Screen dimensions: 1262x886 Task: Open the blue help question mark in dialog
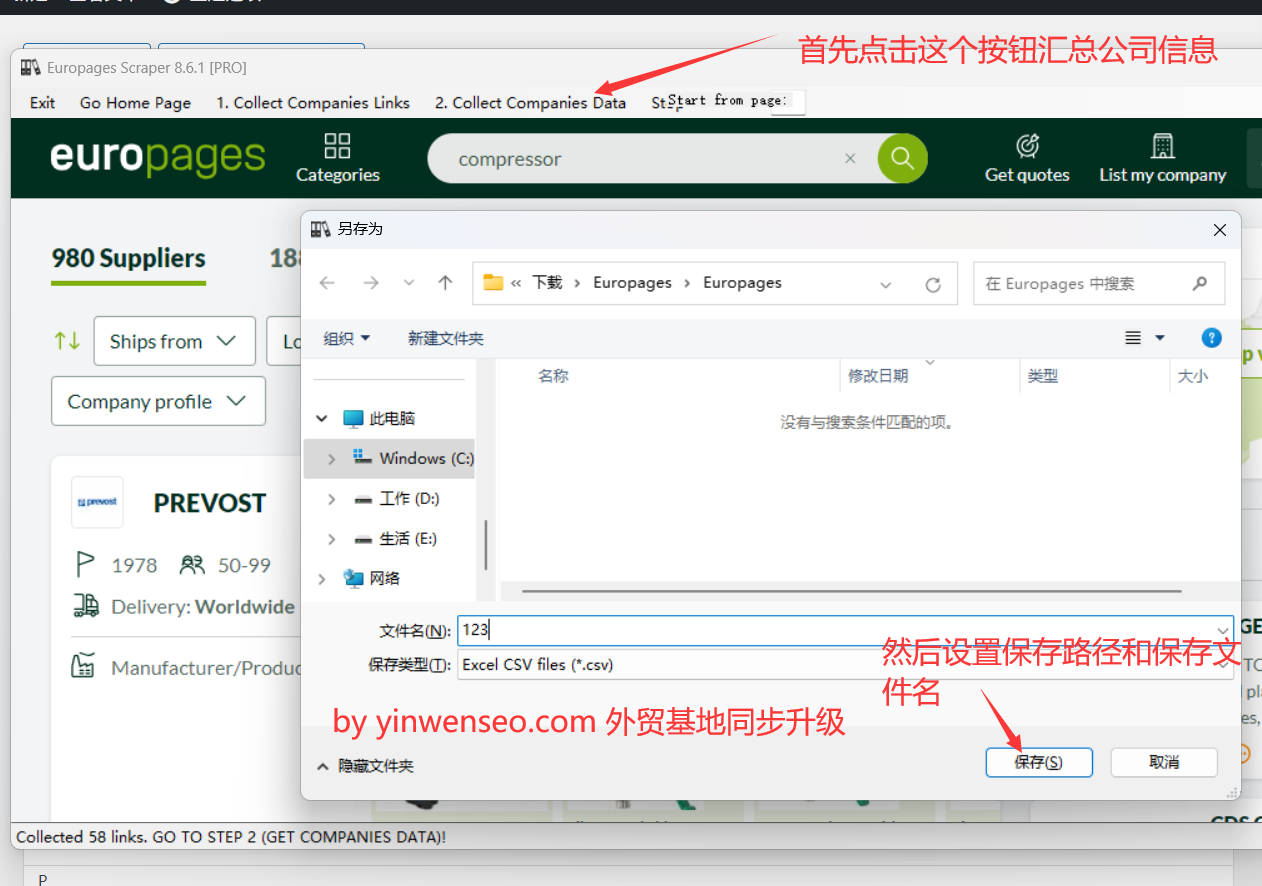(x=1211, y=337)
